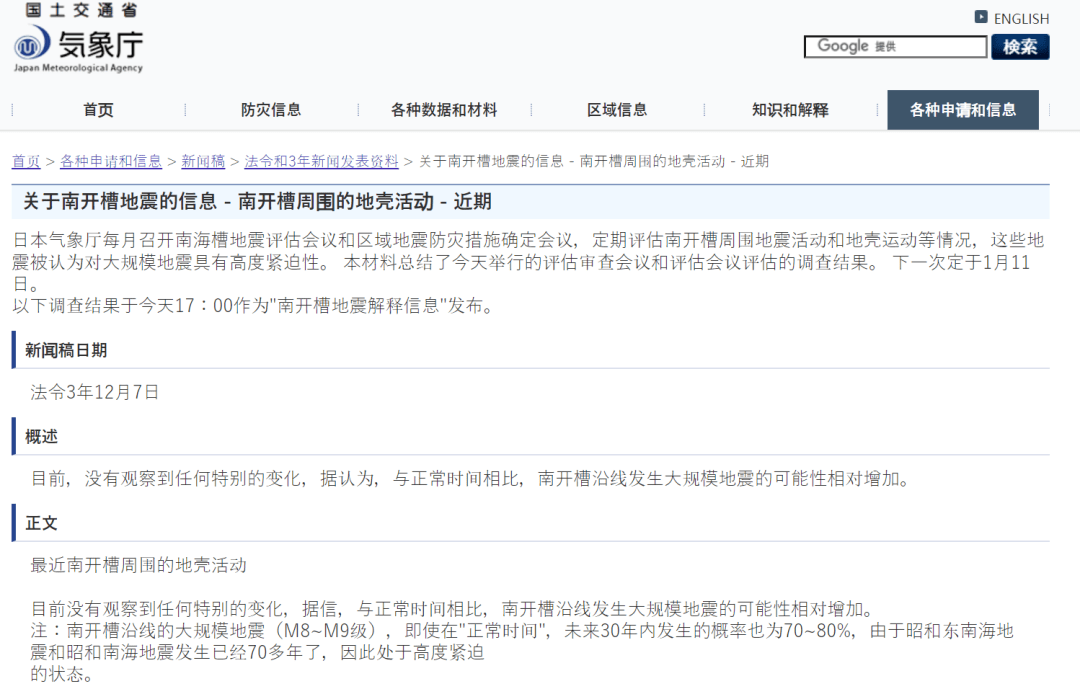Open the 各种申请和信息 breadcrumb link
The width and height of the screenshot is (1080, 689).
pyautogui.click(x=110, y=161)
